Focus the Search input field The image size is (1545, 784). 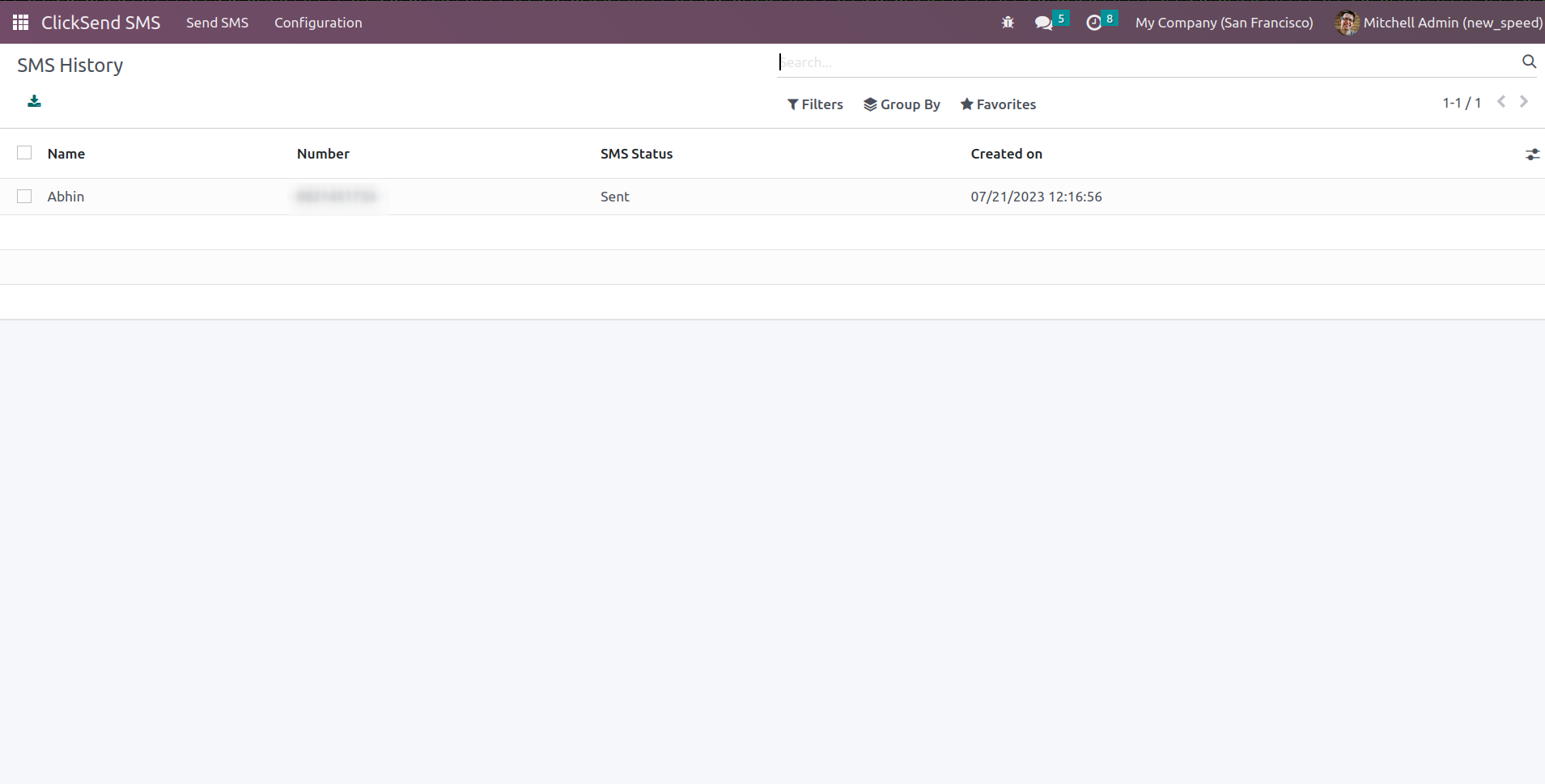1148,62
